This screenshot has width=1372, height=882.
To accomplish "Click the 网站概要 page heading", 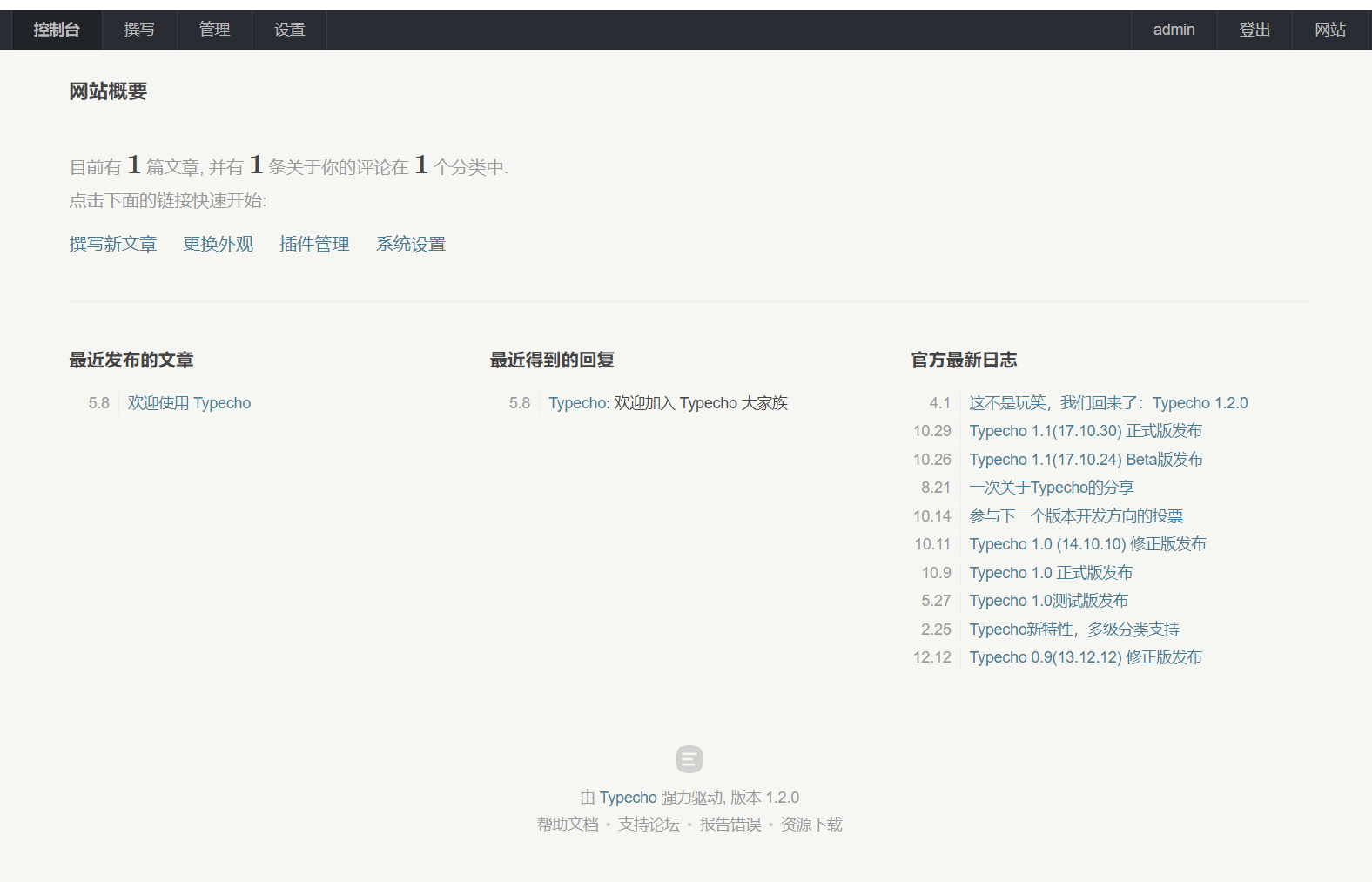I will [x=109, y=91].
